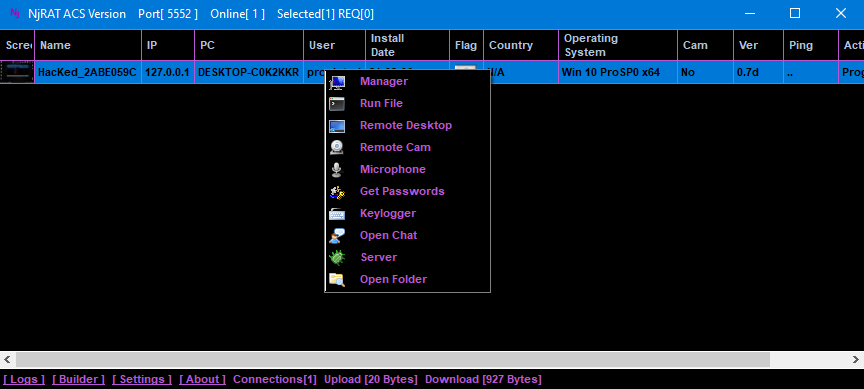The image size is (864, 389).
Task: Open the [ About ] link
Action: [x=202, y=379]
